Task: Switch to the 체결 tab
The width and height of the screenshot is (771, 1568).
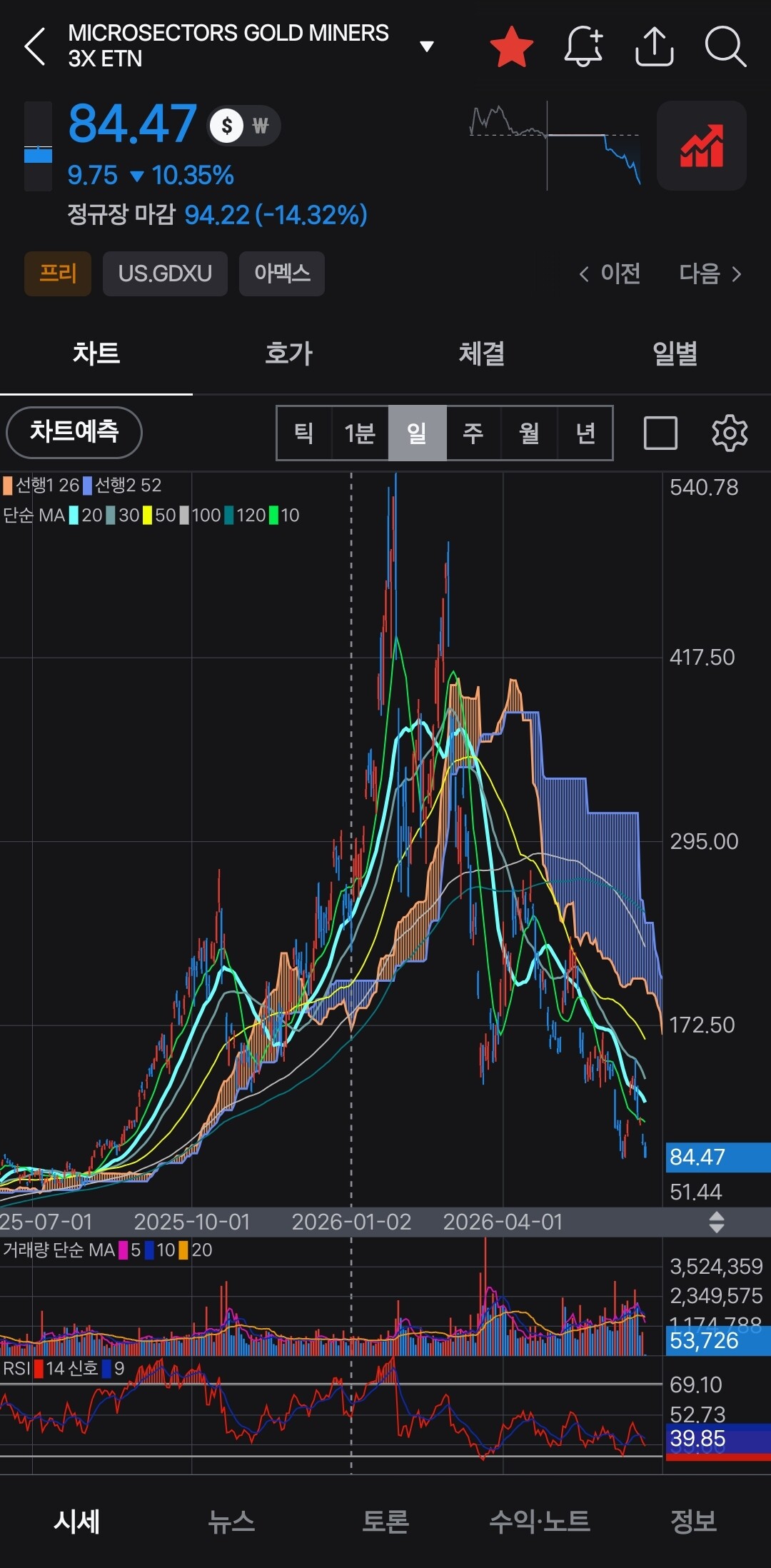Action: click(x=482, y=353)
